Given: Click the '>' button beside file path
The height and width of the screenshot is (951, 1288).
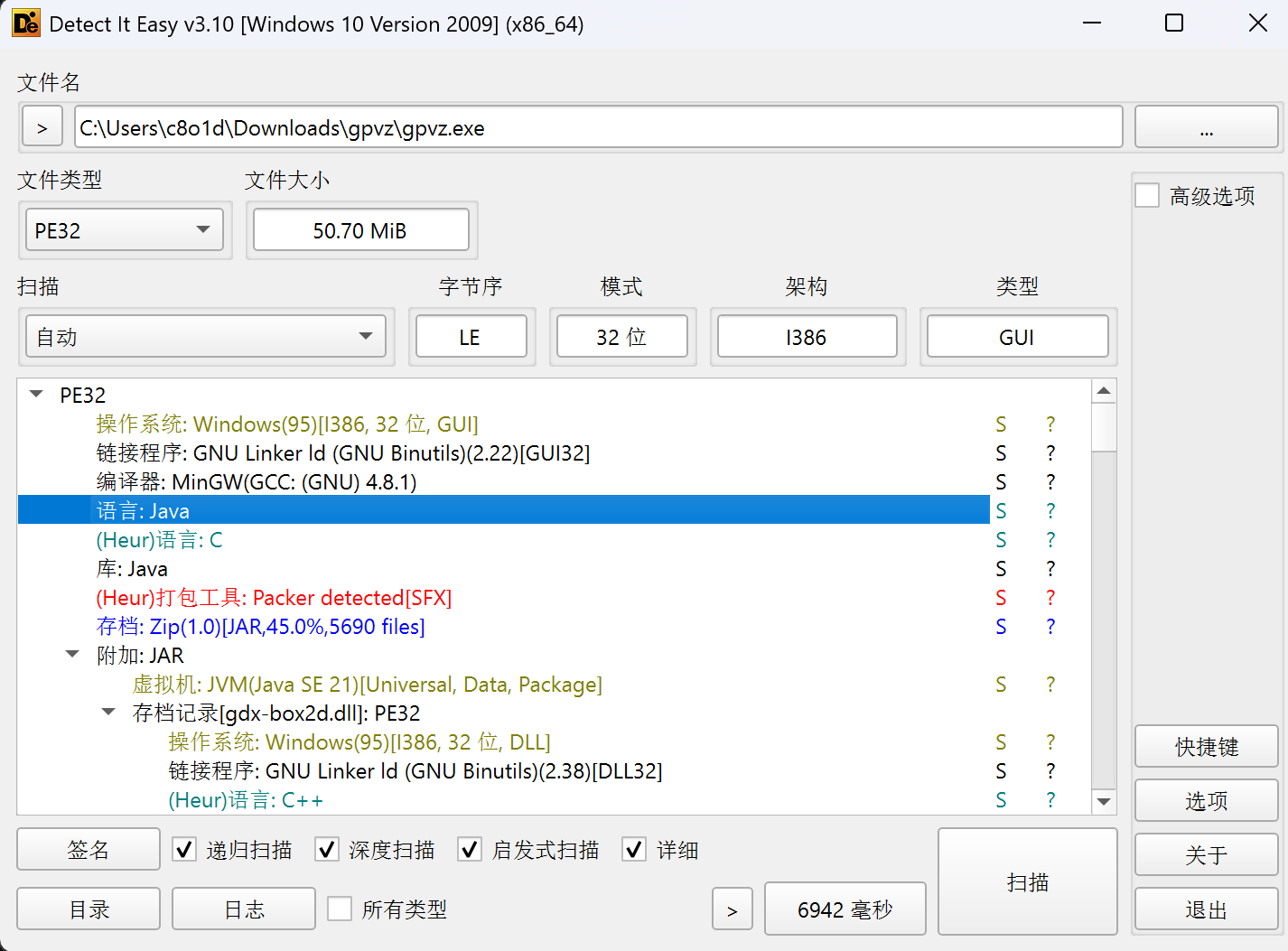Looking at the screenshot, I should click(x=42, y=127).
